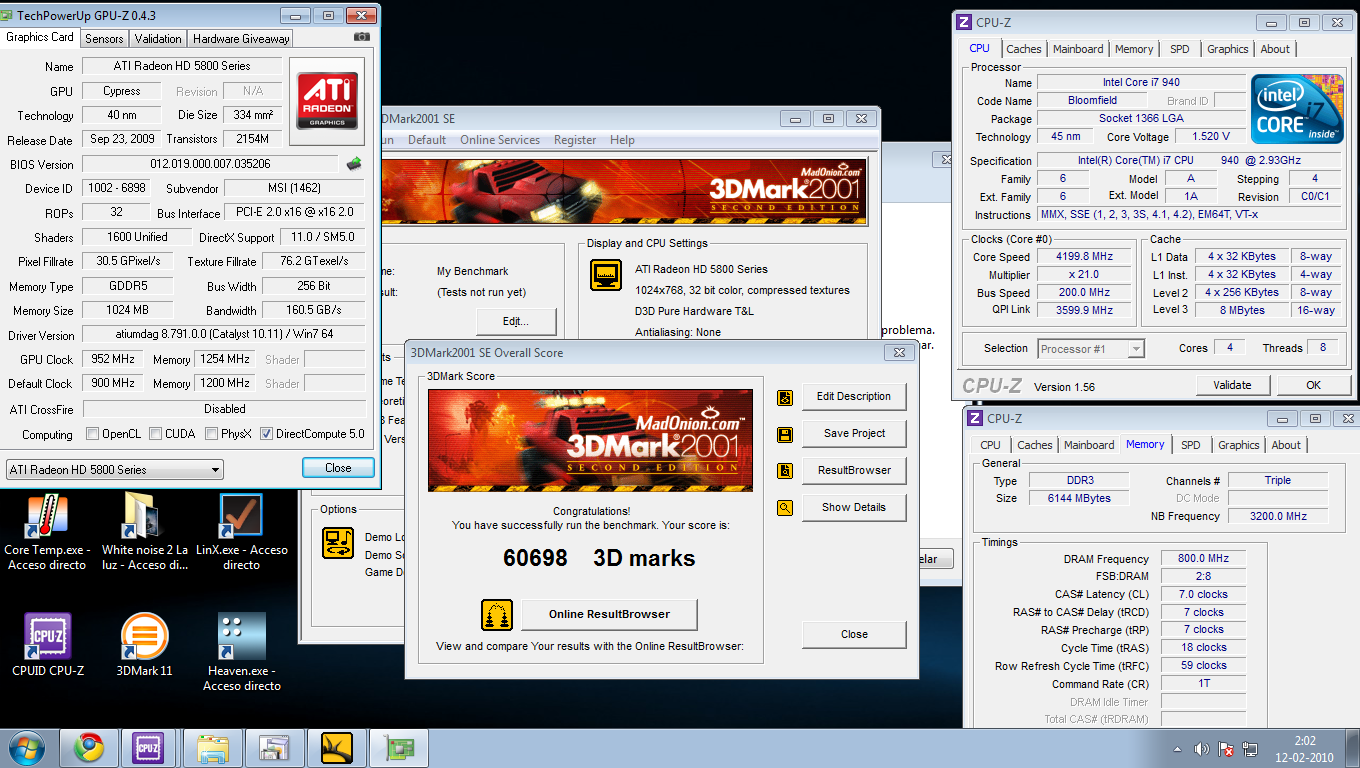Click the Close button in GPU-Z
The image size is (1360, 768).
[338, 468]
